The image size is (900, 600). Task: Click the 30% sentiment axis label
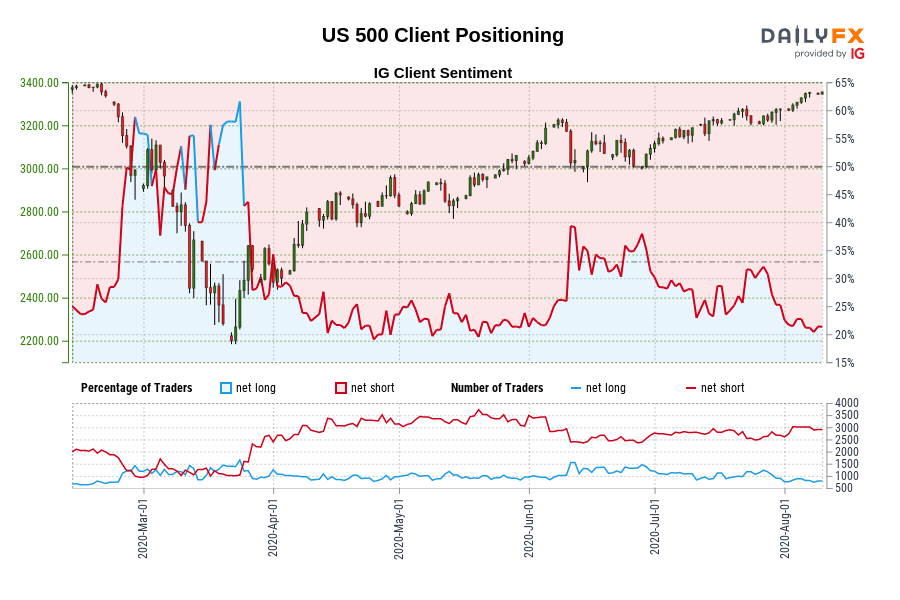pyautogui.click(x=844, y=279)
